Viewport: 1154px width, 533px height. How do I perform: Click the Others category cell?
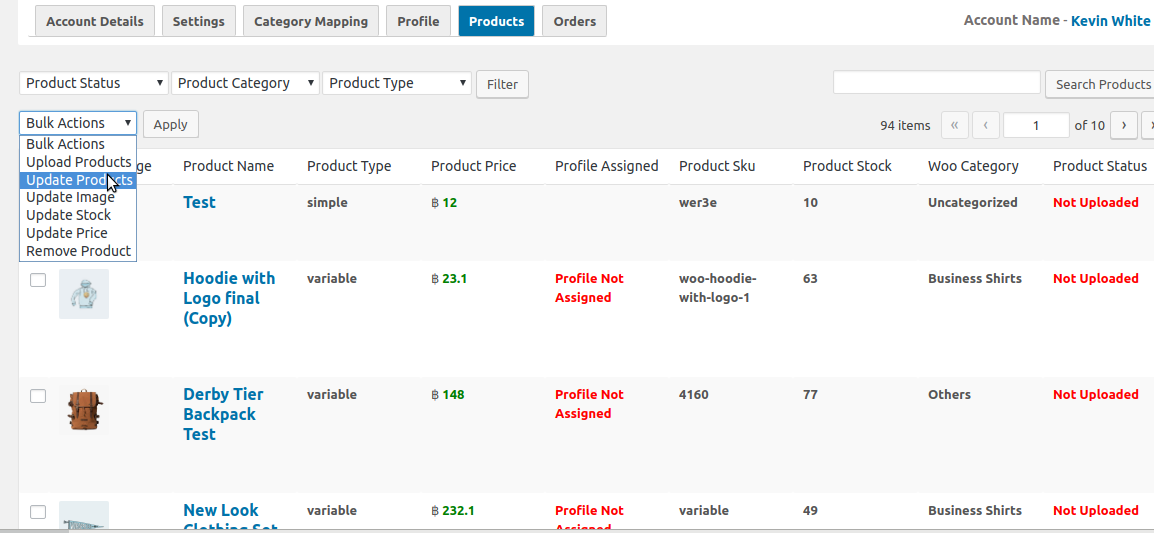point(949,395)
